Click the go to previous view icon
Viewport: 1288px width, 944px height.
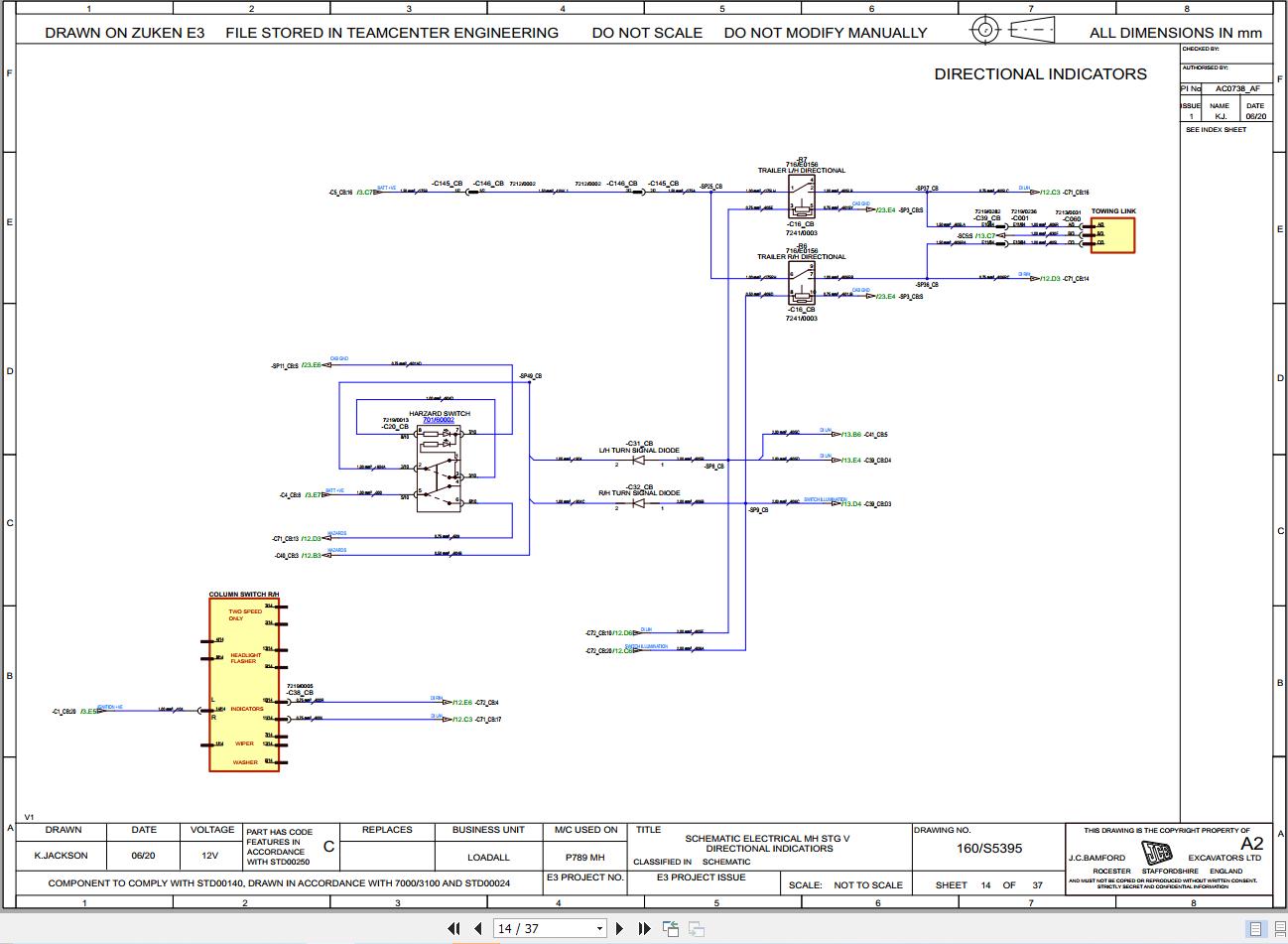[672, 928]
